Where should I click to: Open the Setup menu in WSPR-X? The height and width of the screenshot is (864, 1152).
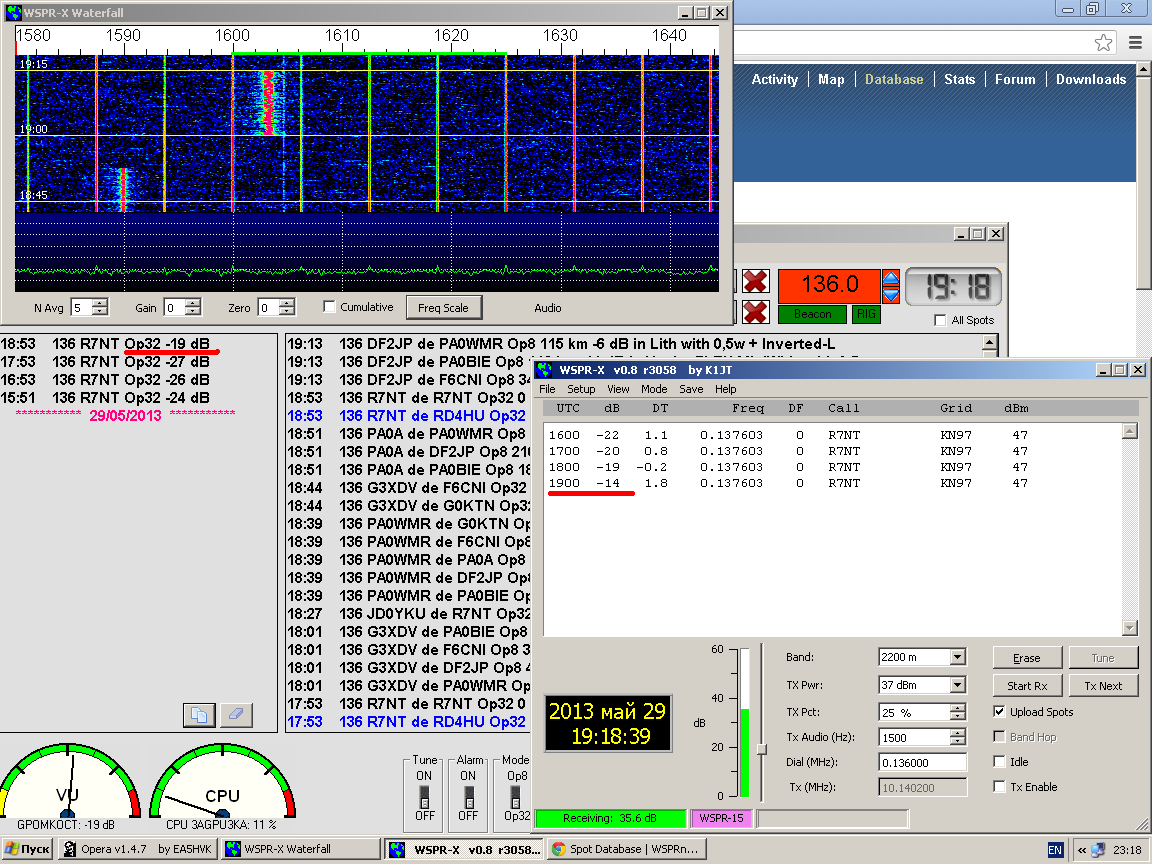tap(581, 389)
